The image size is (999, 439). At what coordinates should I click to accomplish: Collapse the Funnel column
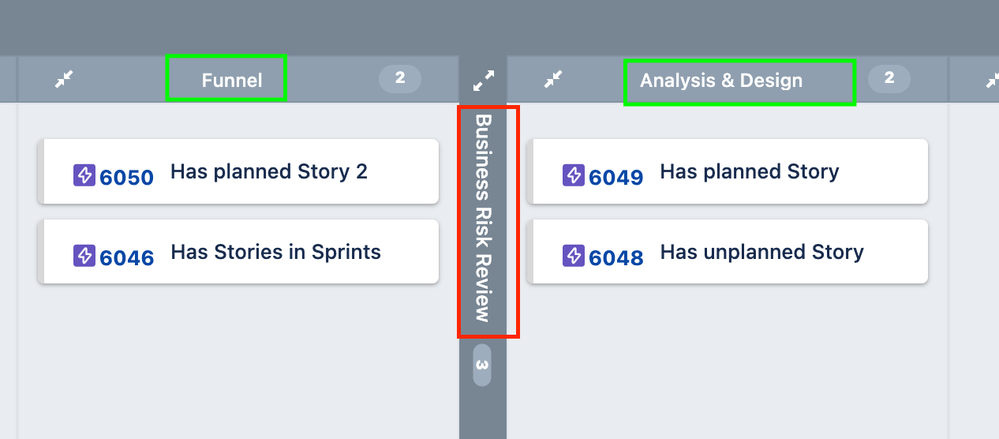(x=65, y=79)
